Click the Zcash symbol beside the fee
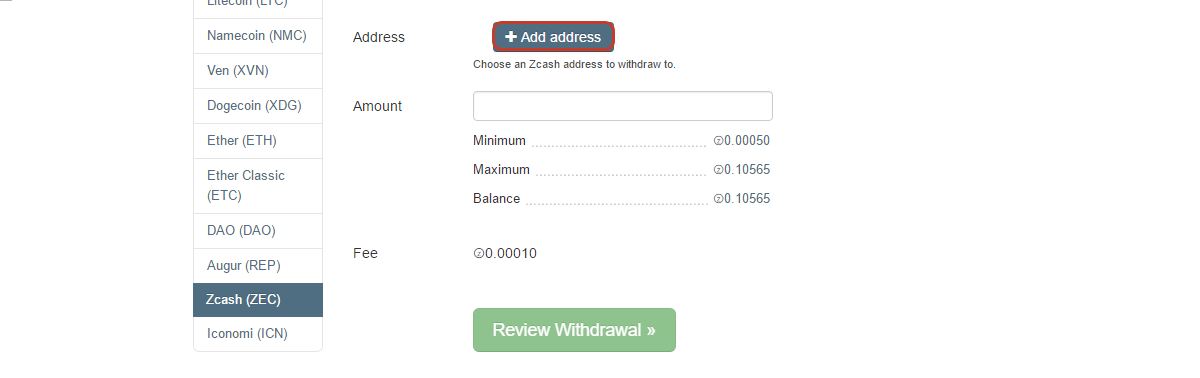The height and width of the screenshot is (378, 1200). pos(478,254)
